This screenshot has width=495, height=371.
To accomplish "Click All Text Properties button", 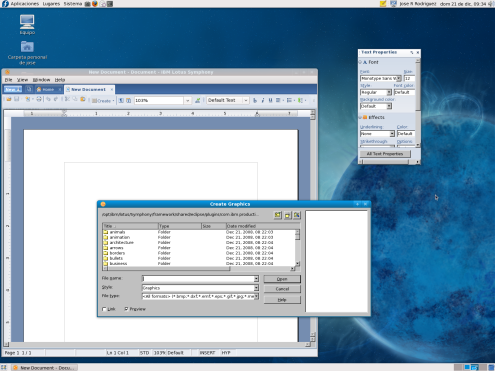I will click(385, 154).
